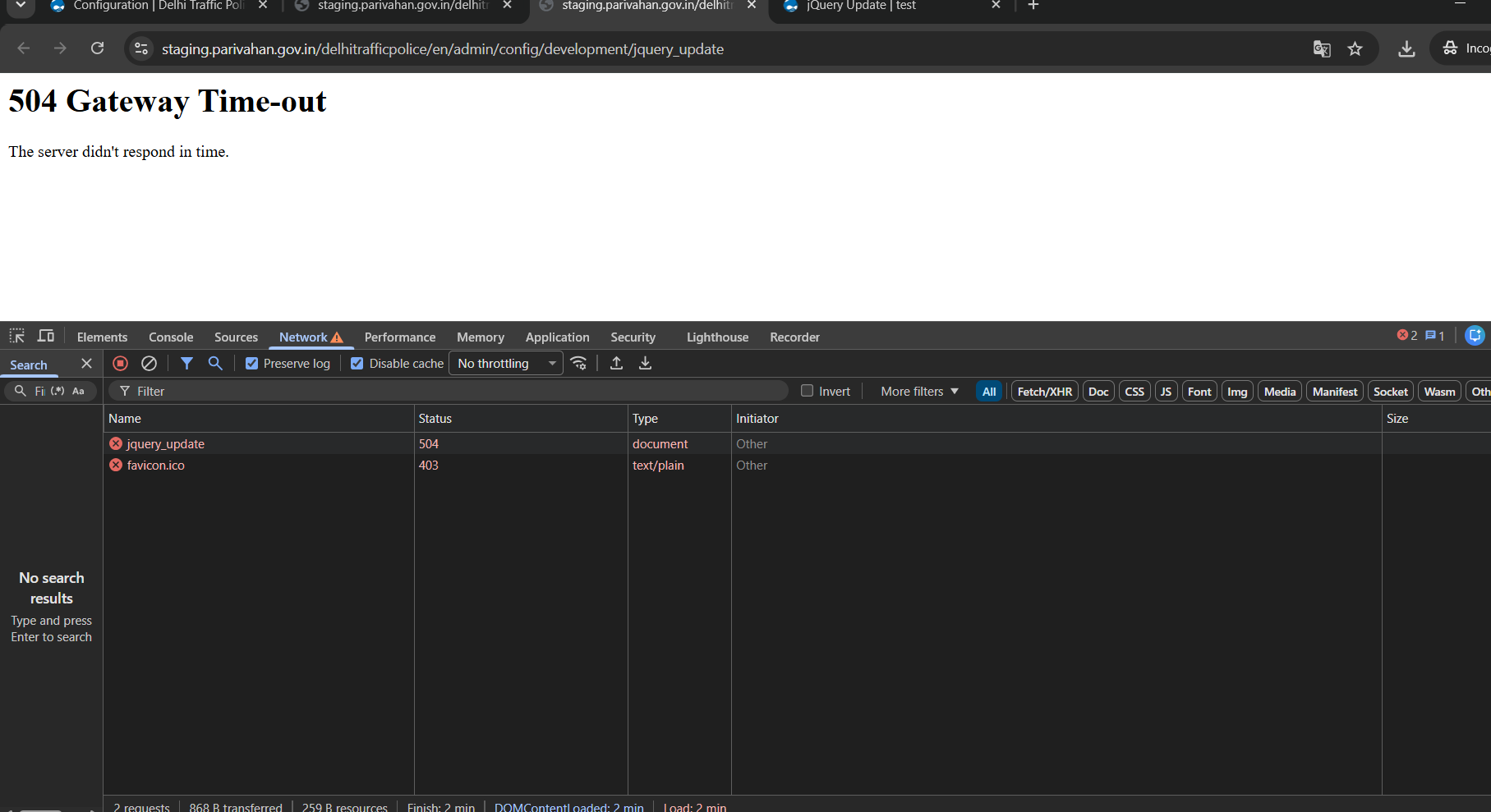Viewport: 1491px width, 812px height.
Task: Click the errors count indicator
Action: coord(1407,335)
